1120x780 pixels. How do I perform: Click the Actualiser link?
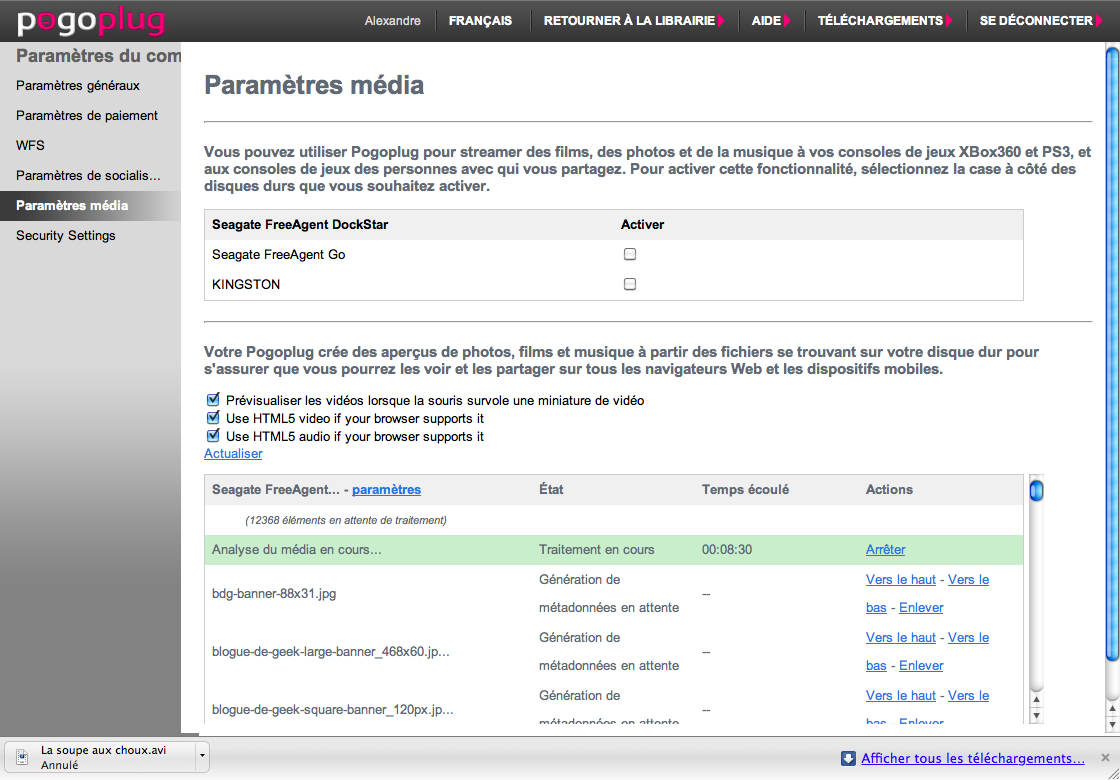pos(233,454)
